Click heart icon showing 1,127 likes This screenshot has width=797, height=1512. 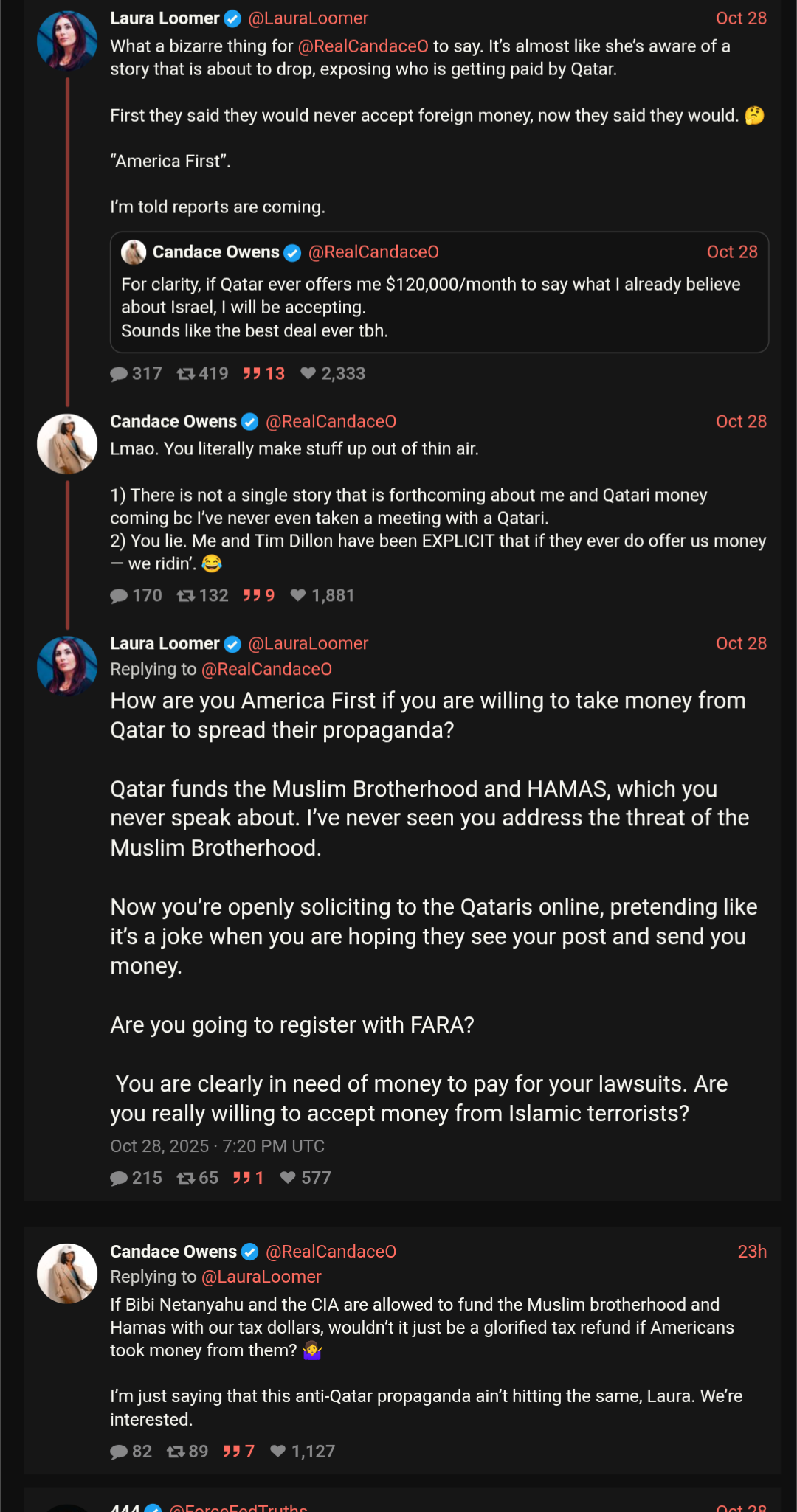(x=278, y=1452)
